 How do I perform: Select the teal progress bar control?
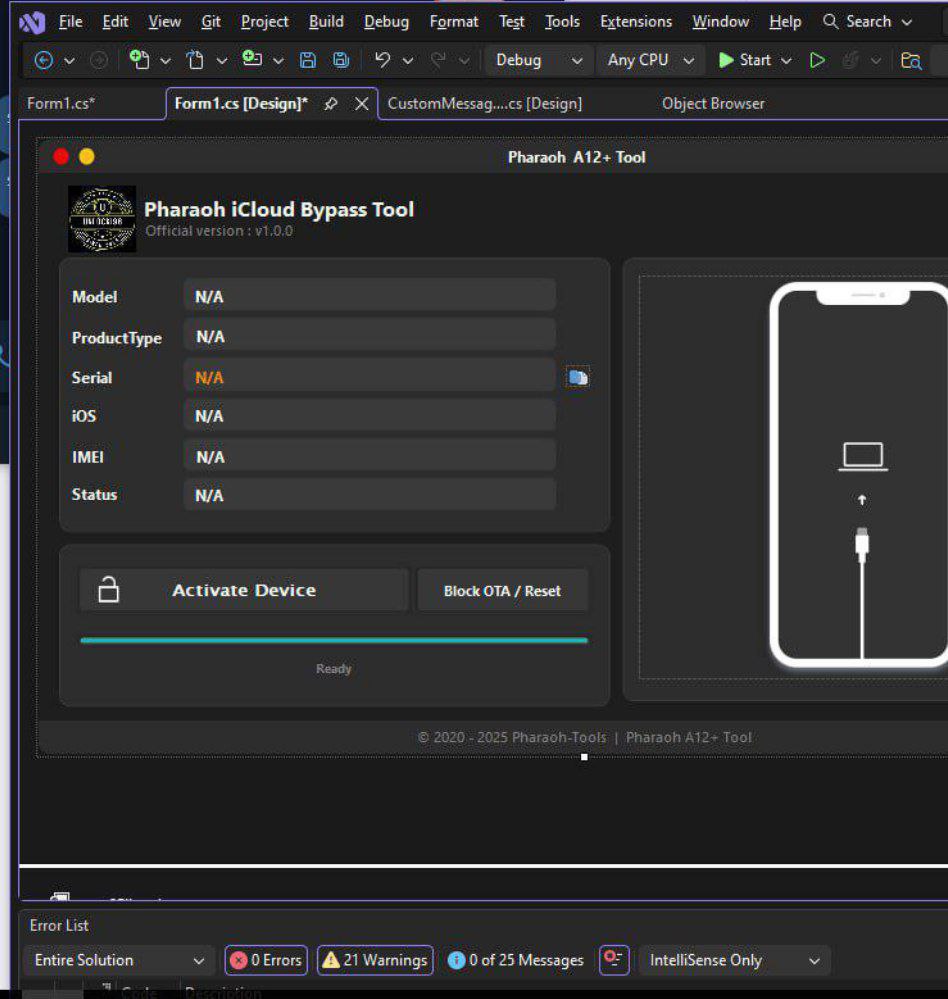click(x=334, y=640)
